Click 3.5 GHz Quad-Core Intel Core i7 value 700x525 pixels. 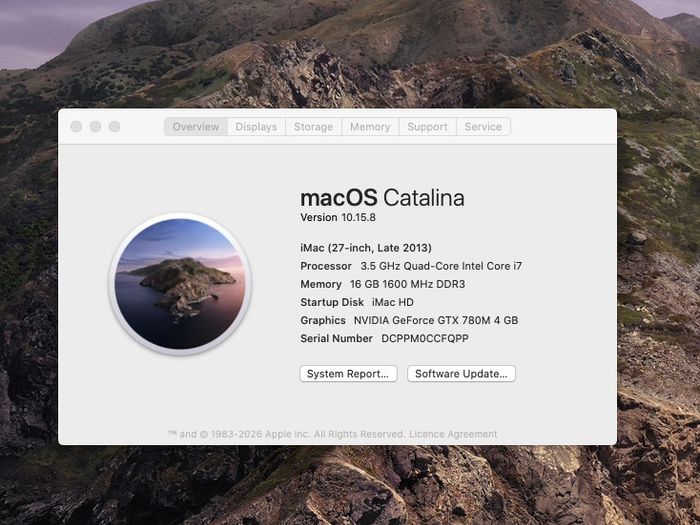pyautogui.click(x=441, y=266)
